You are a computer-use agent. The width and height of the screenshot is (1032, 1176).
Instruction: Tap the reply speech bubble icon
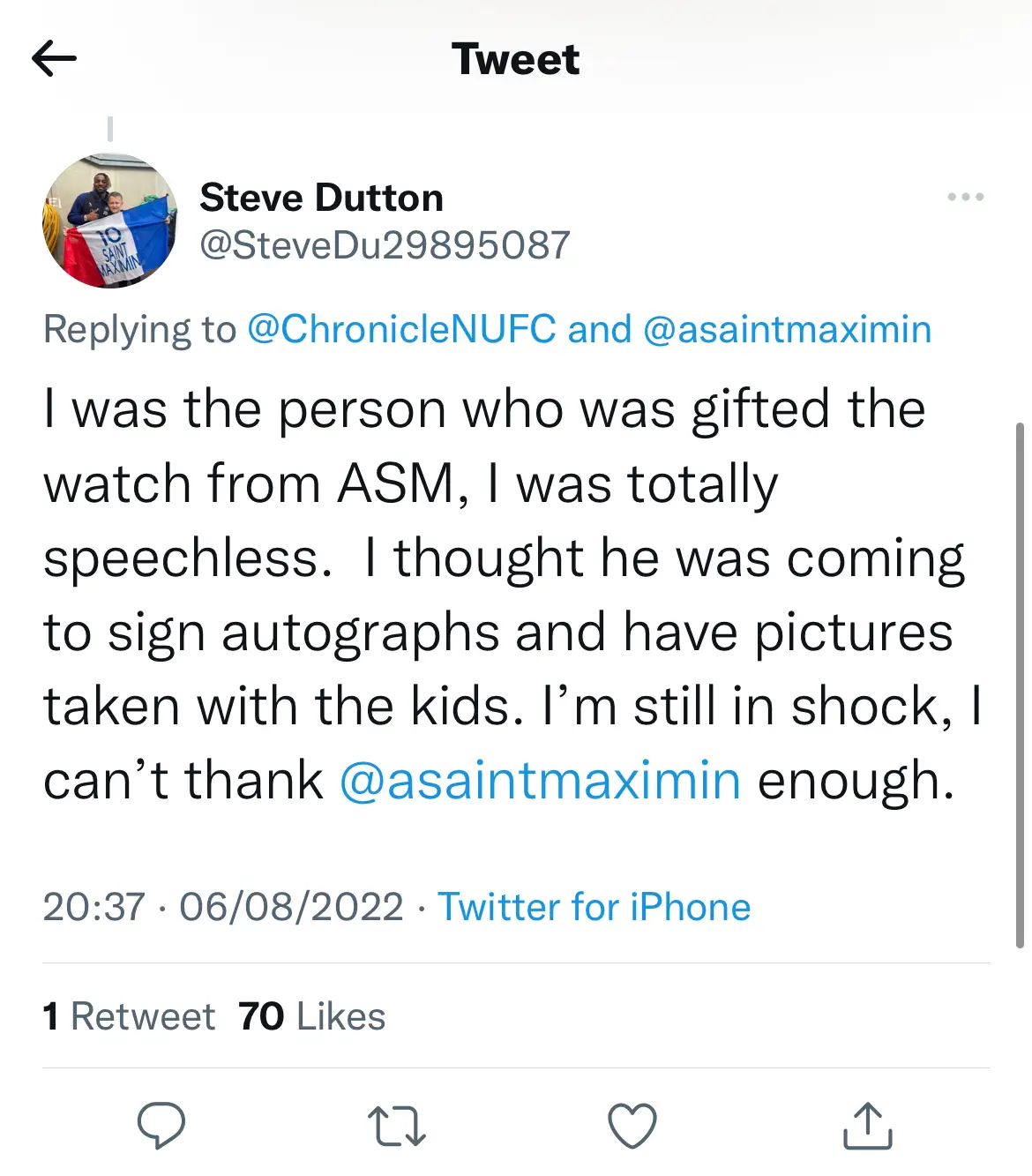tap(161, 1125)
